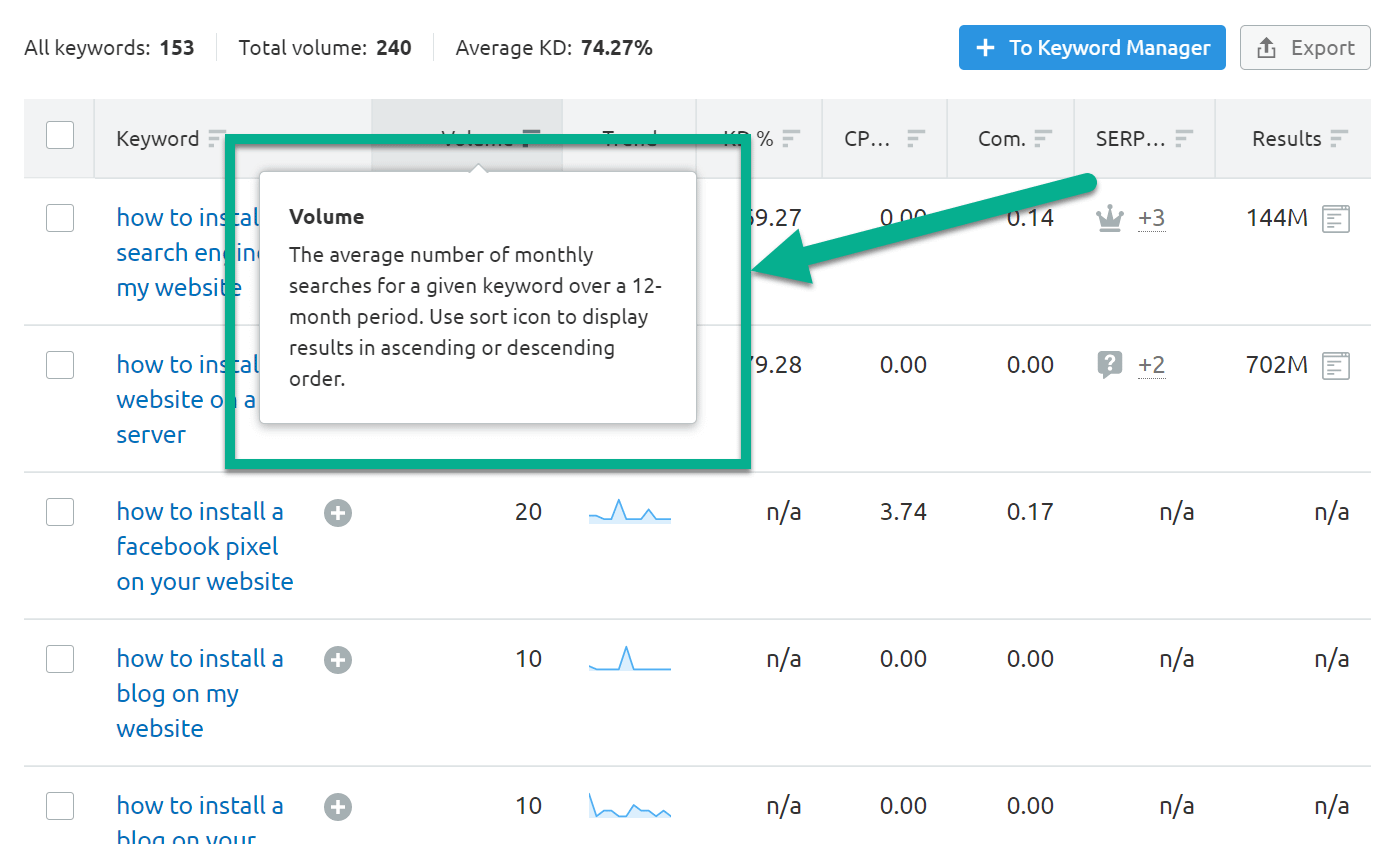The height and width of the screenshot is (844, 1375).
Task: Click the crown SERP feature icon
Action: tap(1110, 218)
